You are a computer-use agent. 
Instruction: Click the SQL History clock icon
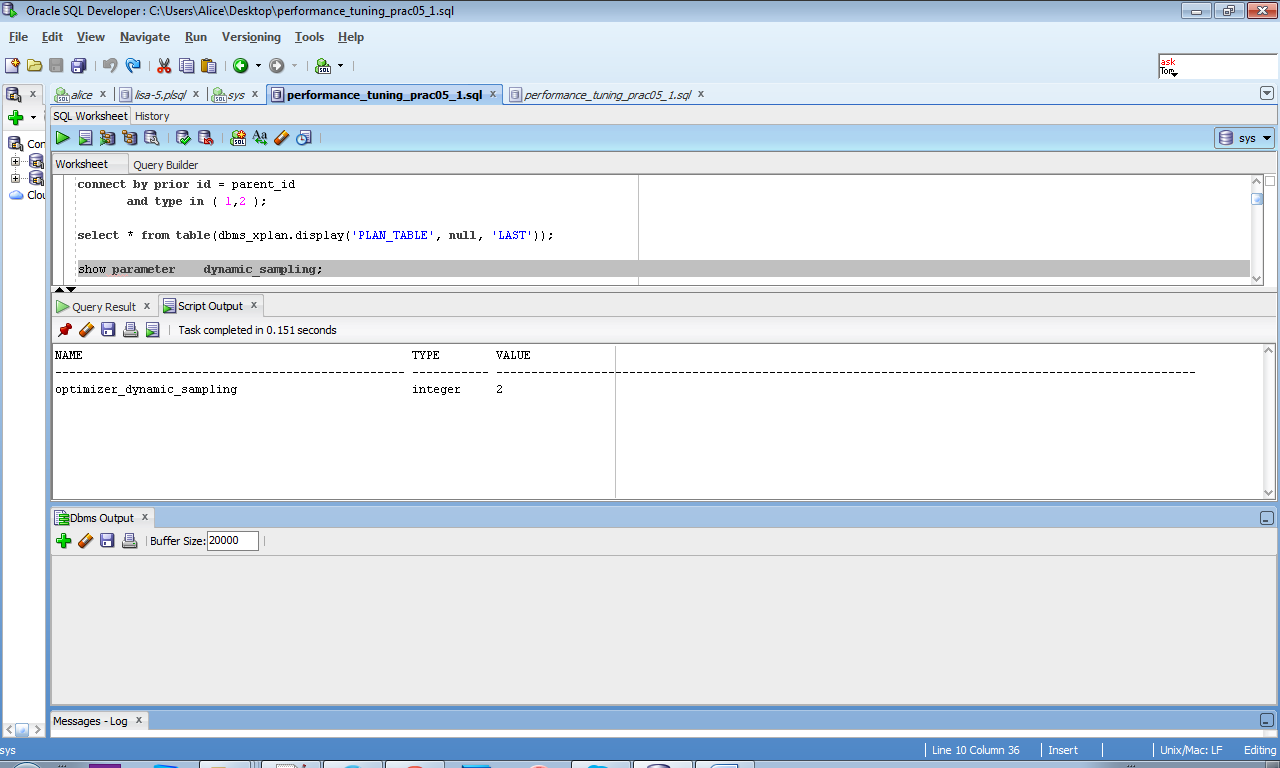point(304,138)
